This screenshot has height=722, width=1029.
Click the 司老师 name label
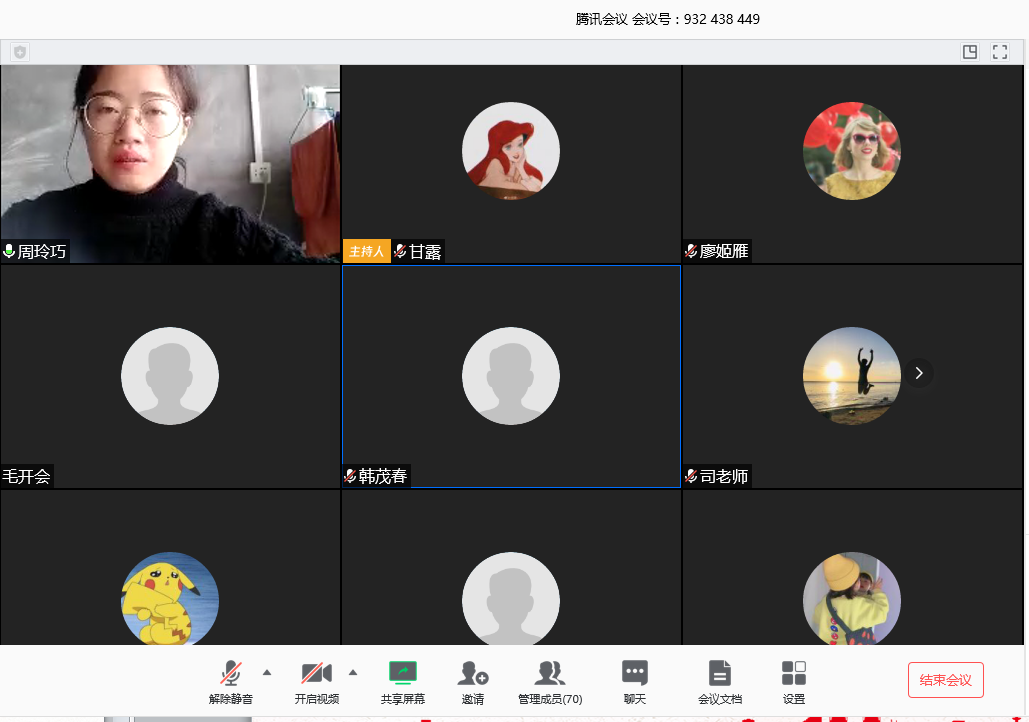point(724,476)
